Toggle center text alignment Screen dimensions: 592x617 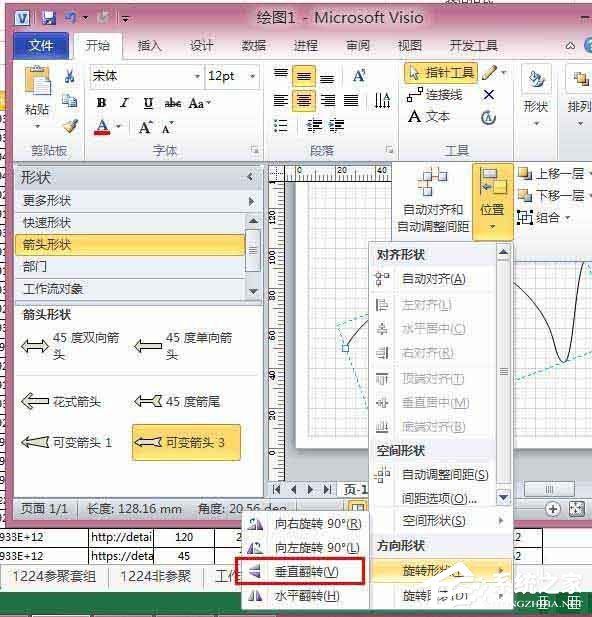(x=304, y=100)
